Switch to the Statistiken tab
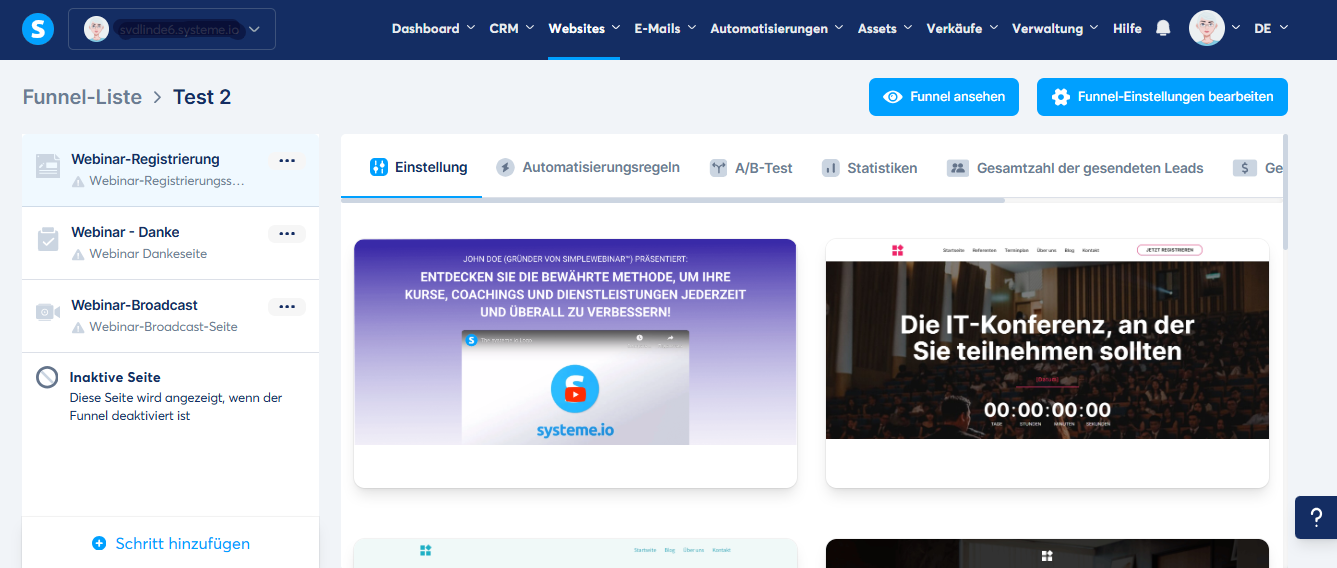Image resolution: width=1337 pixels, height=568 pixels. point(869,168)
